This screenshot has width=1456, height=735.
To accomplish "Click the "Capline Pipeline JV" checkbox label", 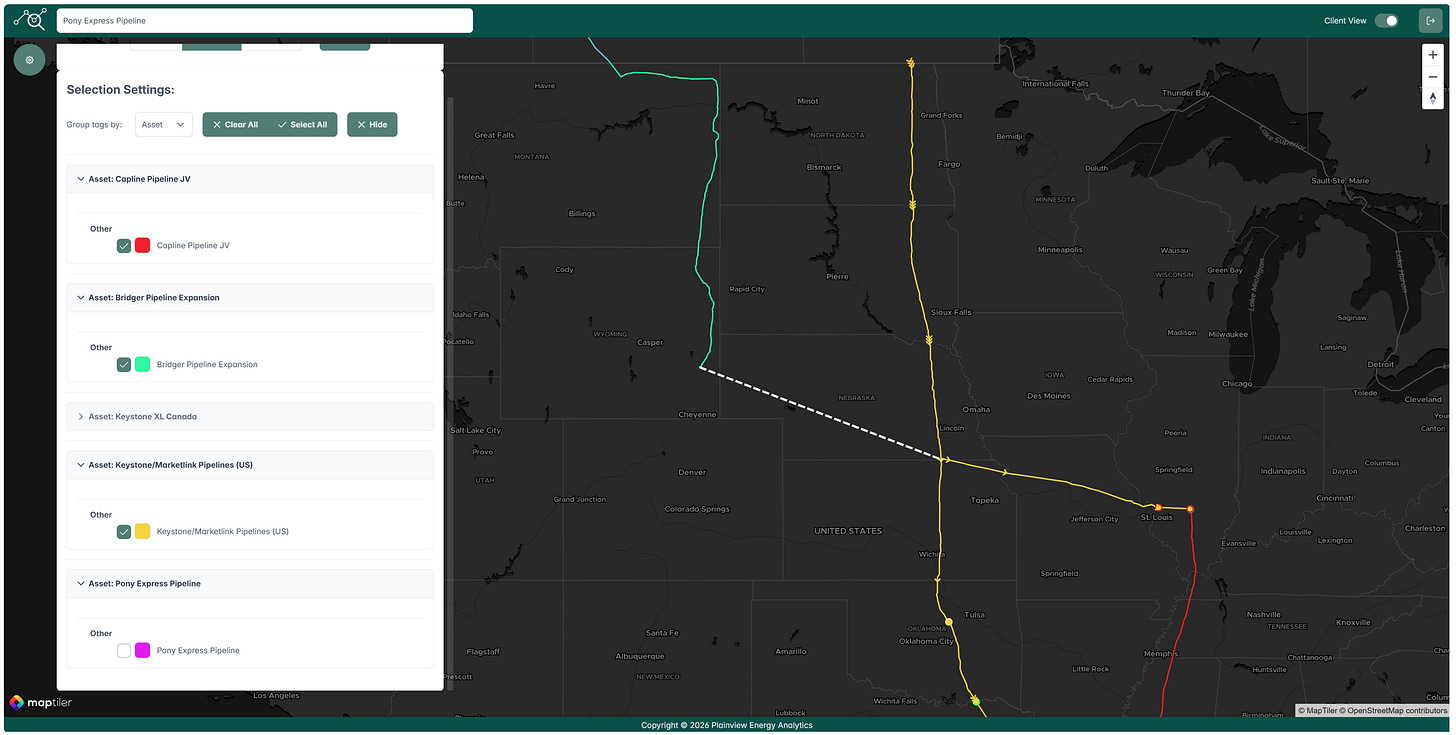I will point(193,245).
